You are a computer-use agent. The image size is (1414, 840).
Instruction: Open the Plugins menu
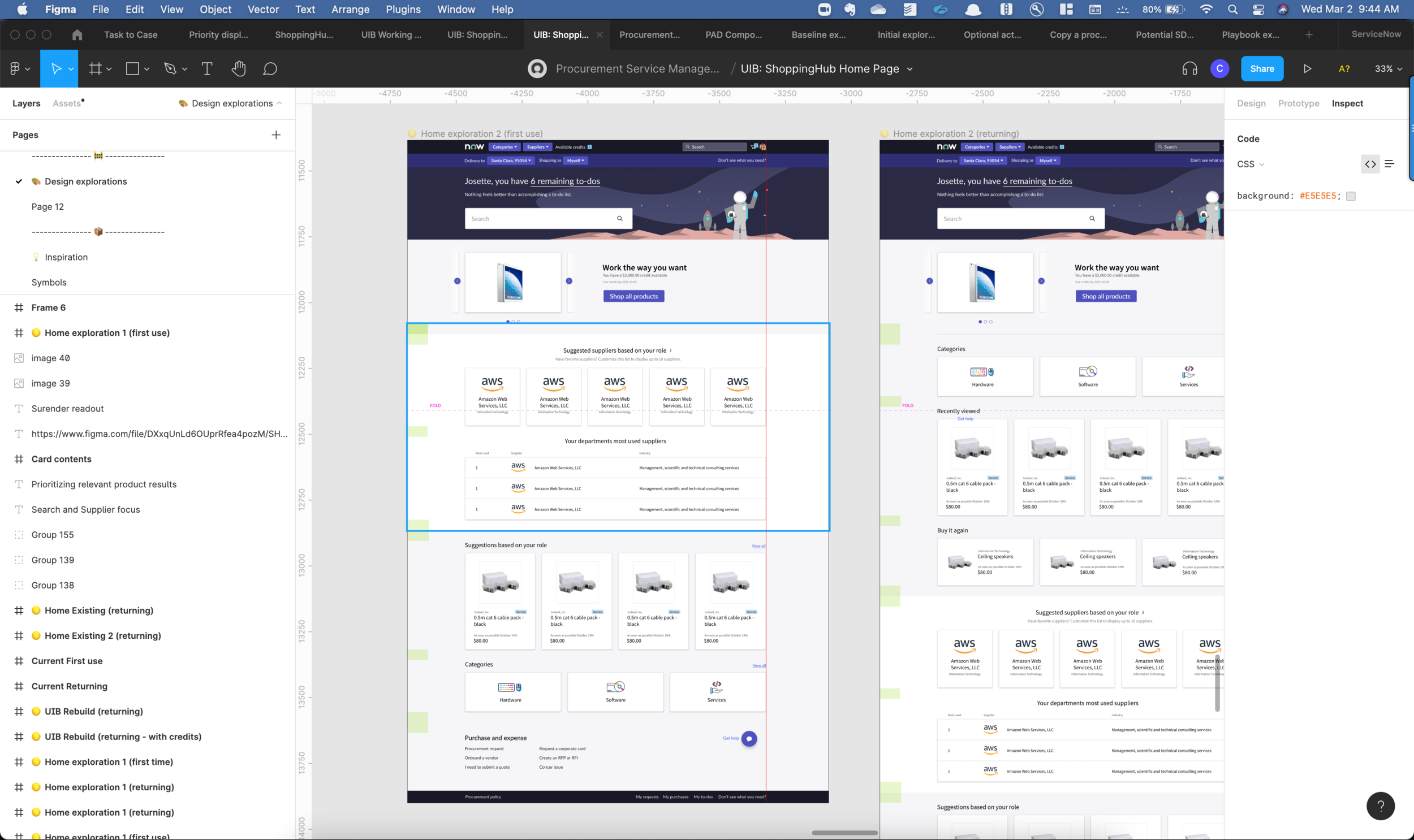point(403,9)
